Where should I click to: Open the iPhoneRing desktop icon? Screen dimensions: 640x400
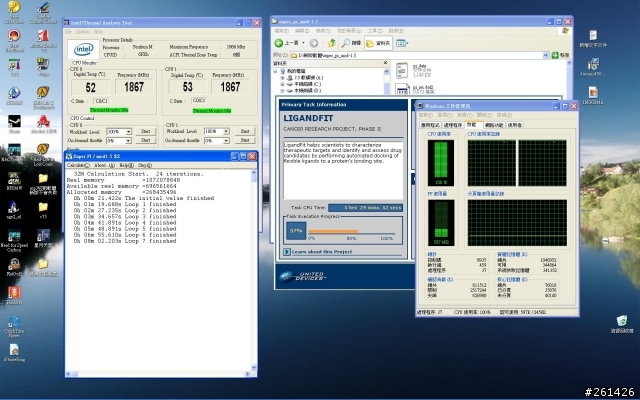click(x=14, y=350)
